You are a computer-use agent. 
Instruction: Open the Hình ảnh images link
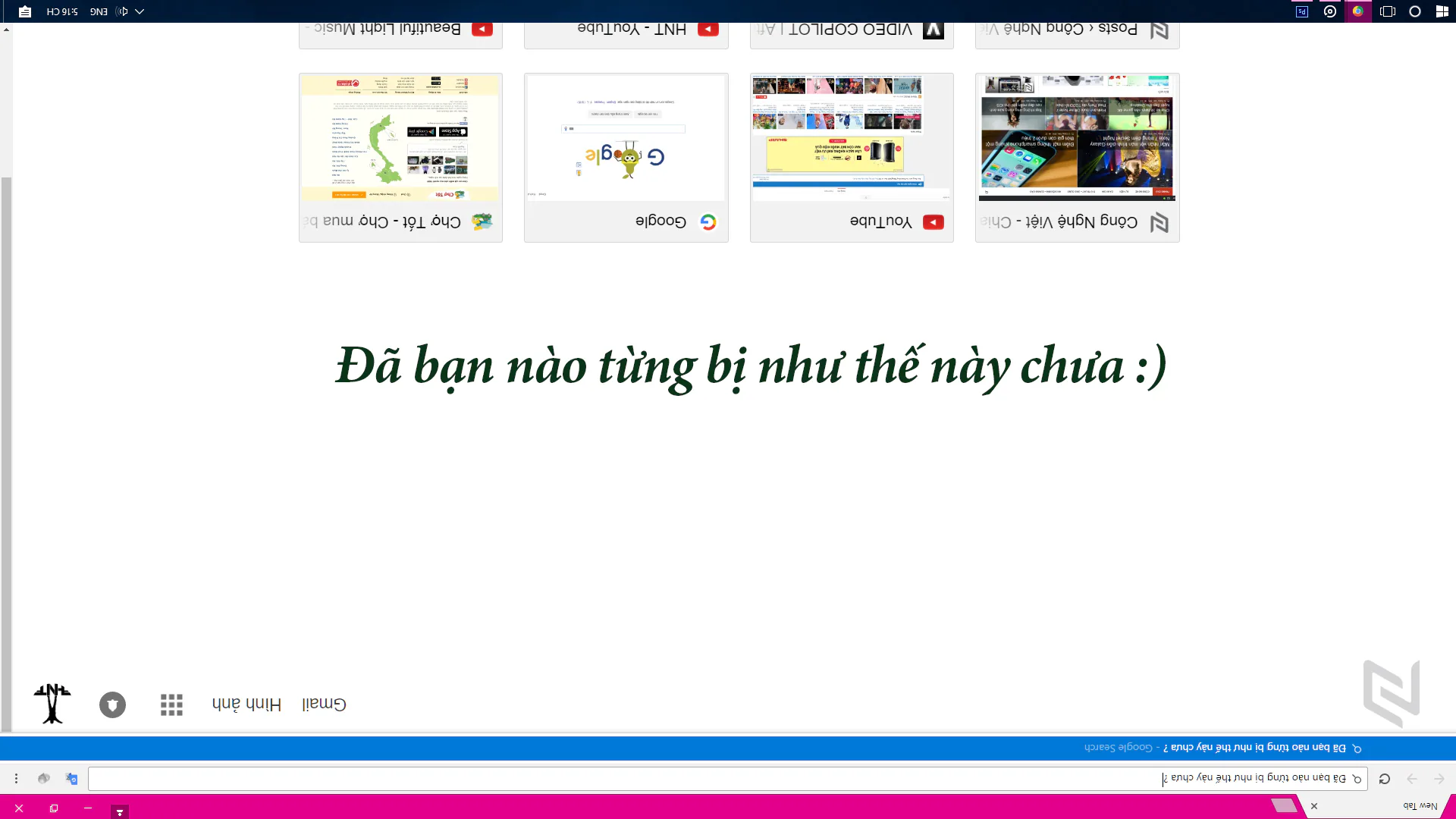(x=246, y=704)
